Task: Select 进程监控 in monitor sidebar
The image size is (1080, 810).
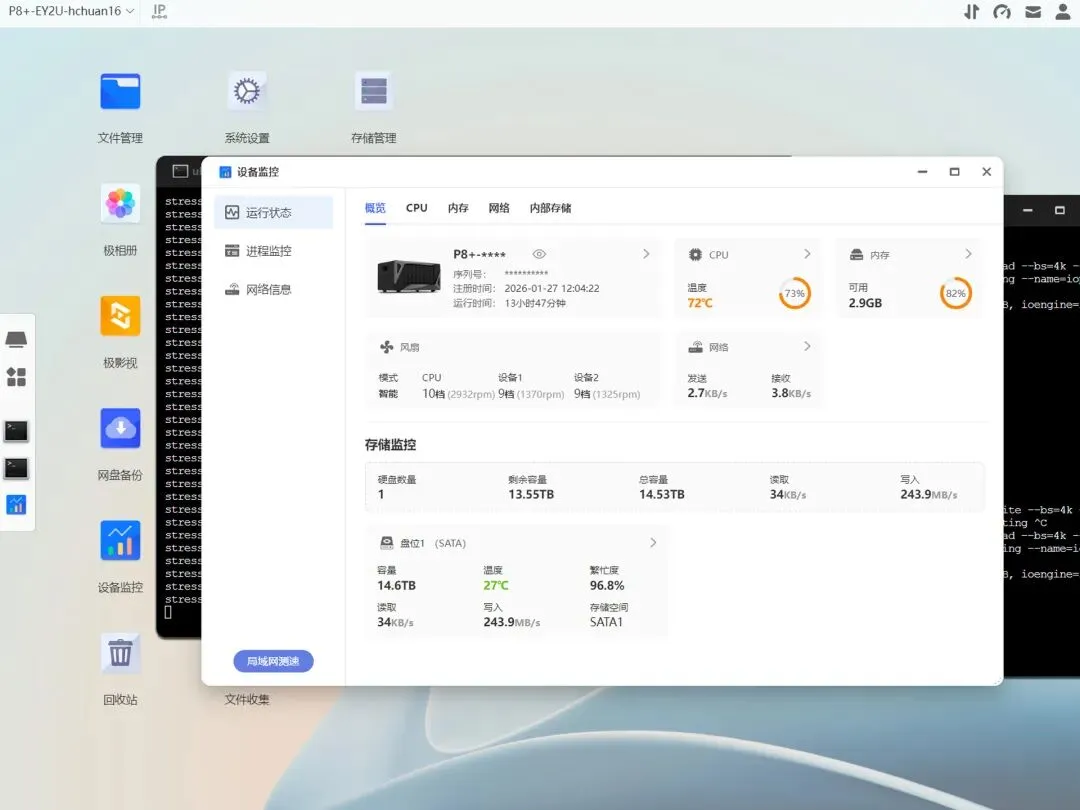Action: pos(273,251)
